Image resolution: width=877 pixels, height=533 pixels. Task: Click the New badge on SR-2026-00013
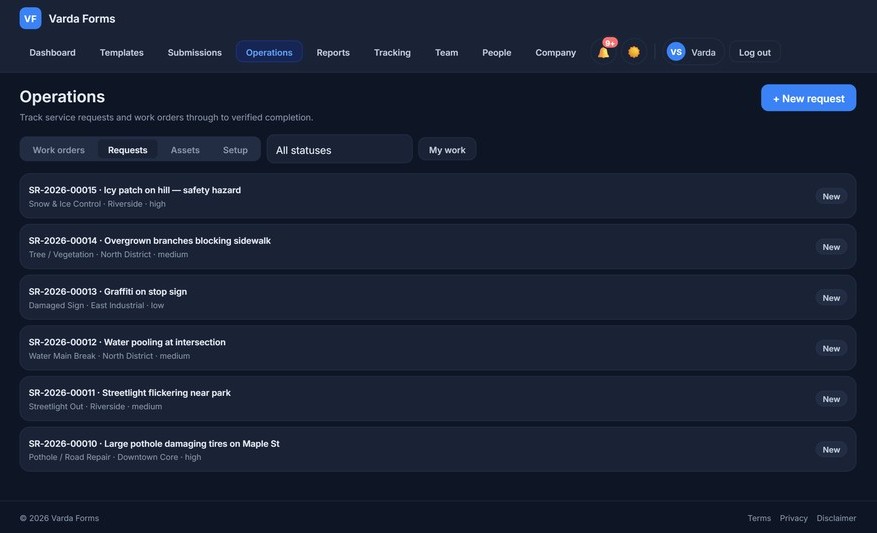pos(831,298)
